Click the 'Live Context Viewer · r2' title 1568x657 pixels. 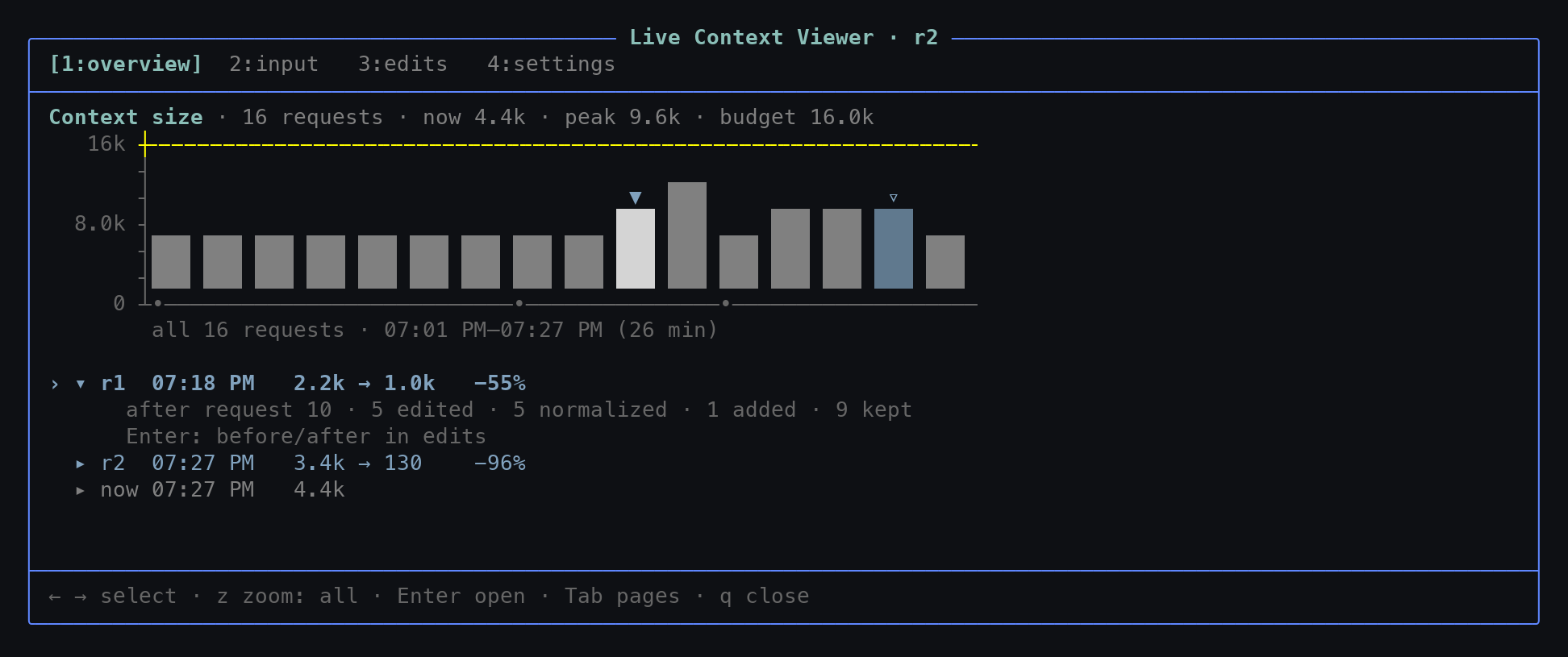pyautogui.click(x=784, y=37)
